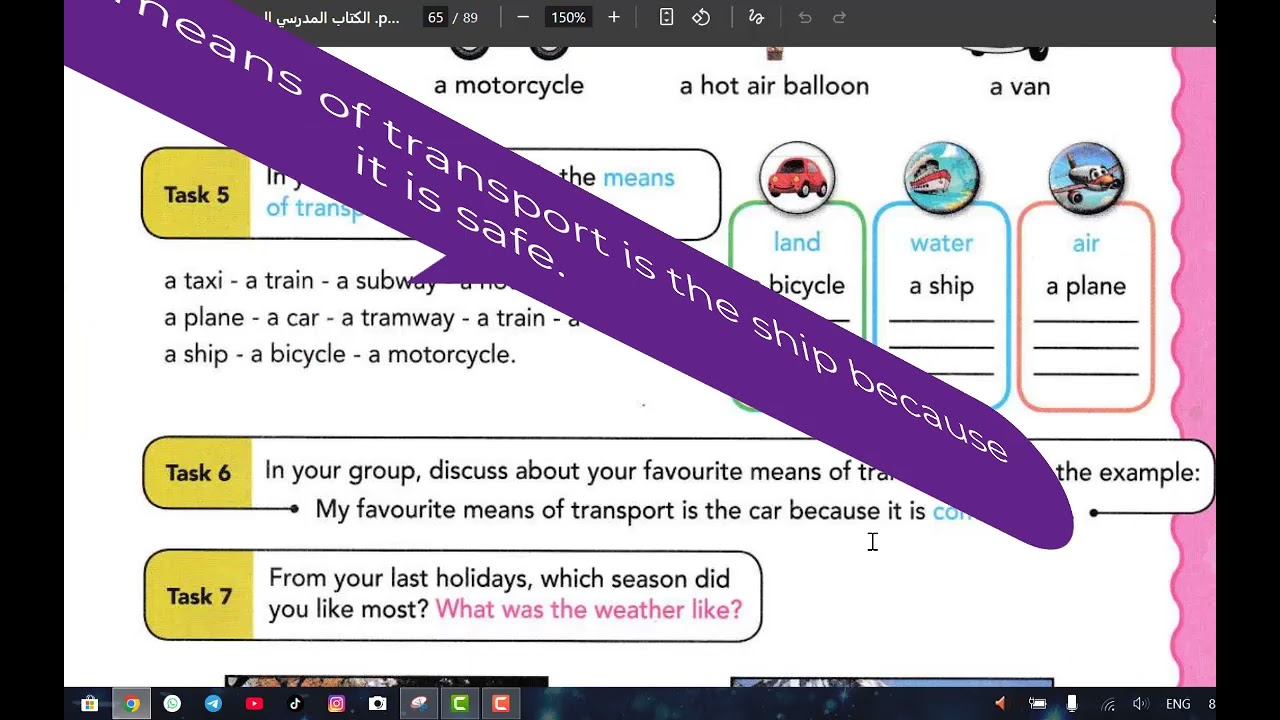Click the Task 6 yellow label
1280x720 pixels.
coord(197,473)
